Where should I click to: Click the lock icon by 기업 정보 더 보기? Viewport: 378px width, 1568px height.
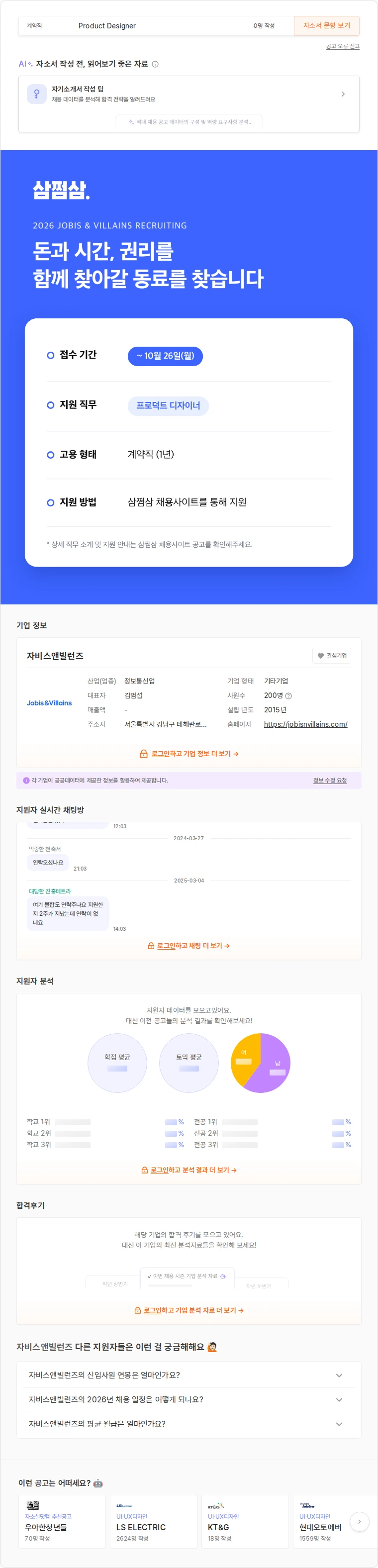144,754
